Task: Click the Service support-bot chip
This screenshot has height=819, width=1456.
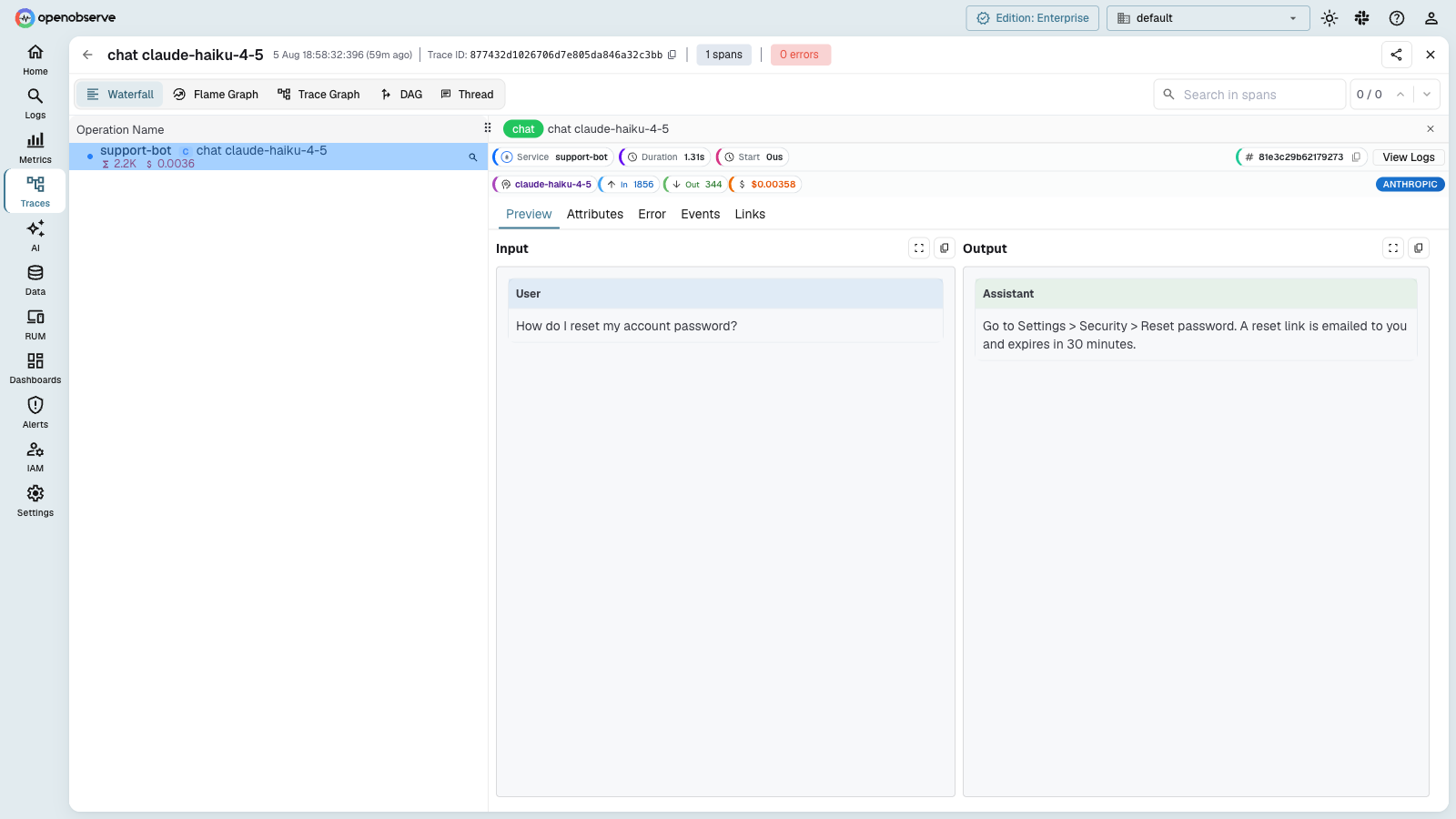Action: pyautogui.click(x=554, y=157)
